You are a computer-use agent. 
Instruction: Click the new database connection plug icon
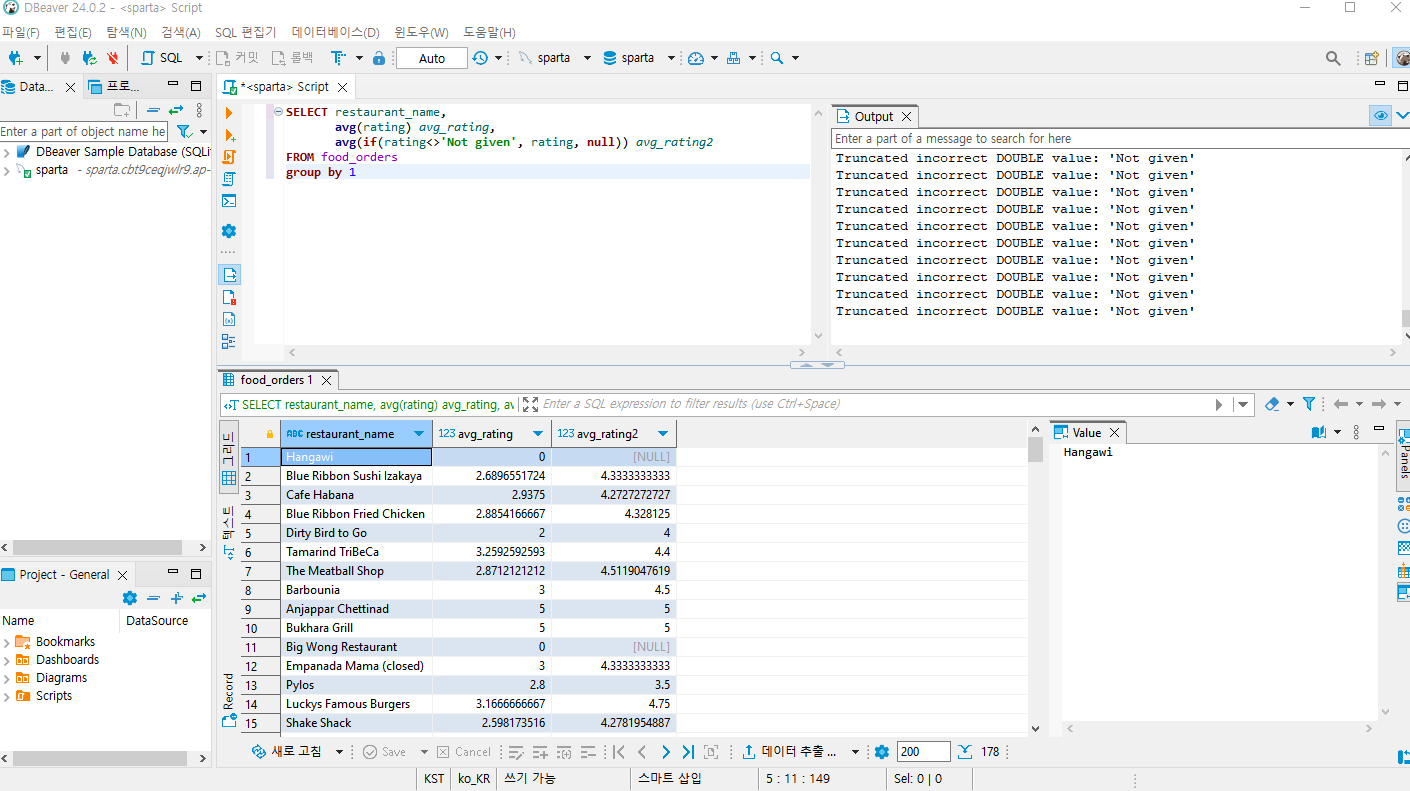pos(15,58)
